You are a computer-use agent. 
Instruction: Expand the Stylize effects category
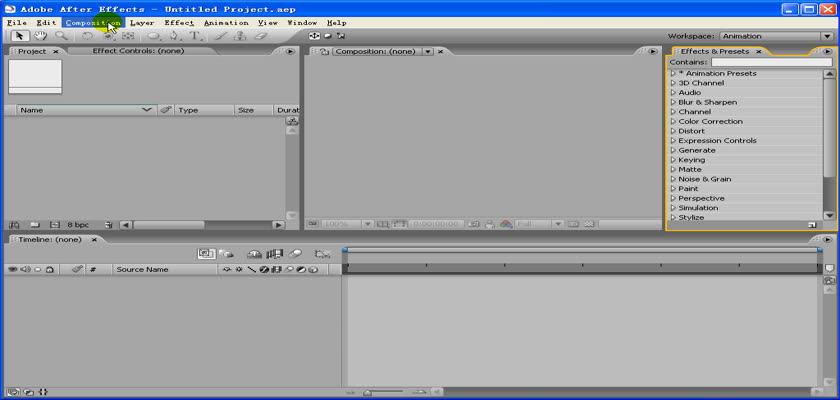[673, 217]
